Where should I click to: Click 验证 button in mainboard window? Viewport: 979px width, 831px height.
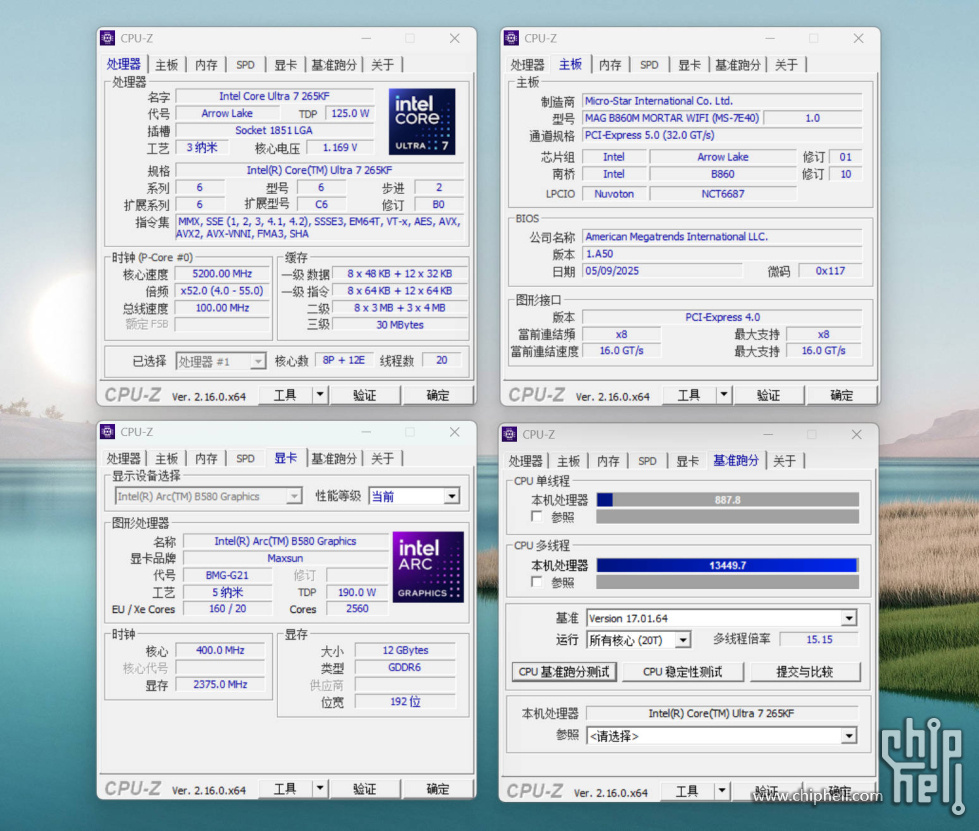click(x=769, y=395)
